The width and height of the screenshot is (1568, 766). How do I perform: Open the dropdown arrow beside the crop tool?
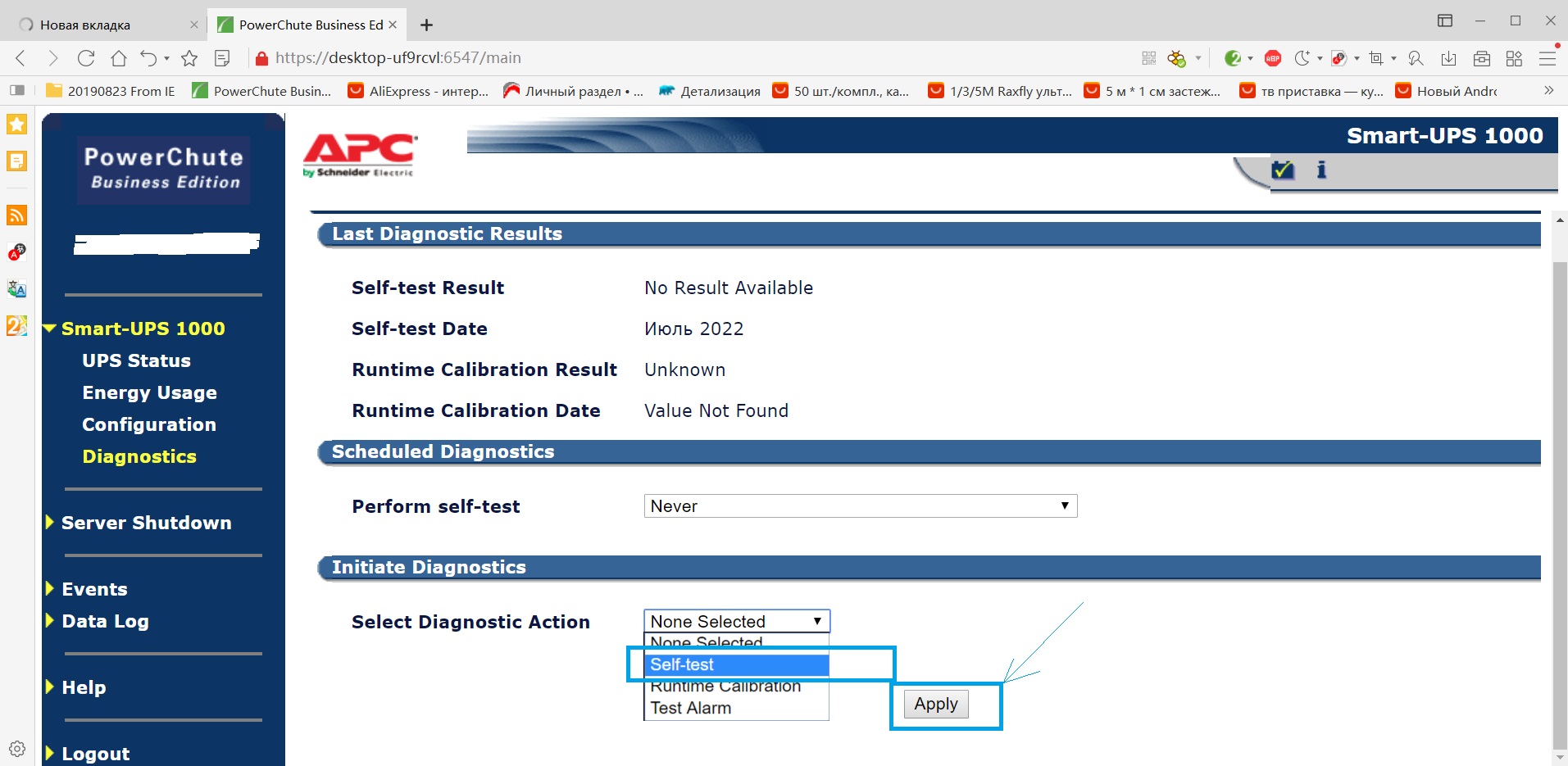[1393, 59]
